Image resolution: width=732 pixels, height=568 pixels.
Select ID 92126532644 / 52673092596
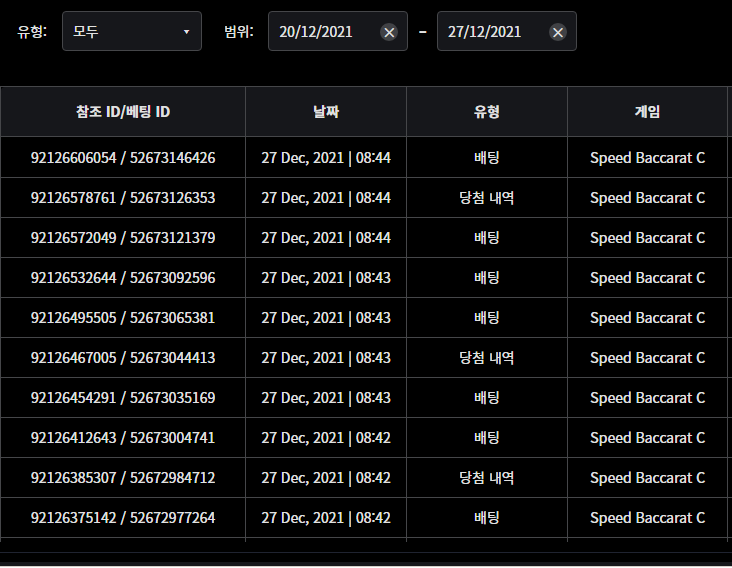[x=123, y=278]
